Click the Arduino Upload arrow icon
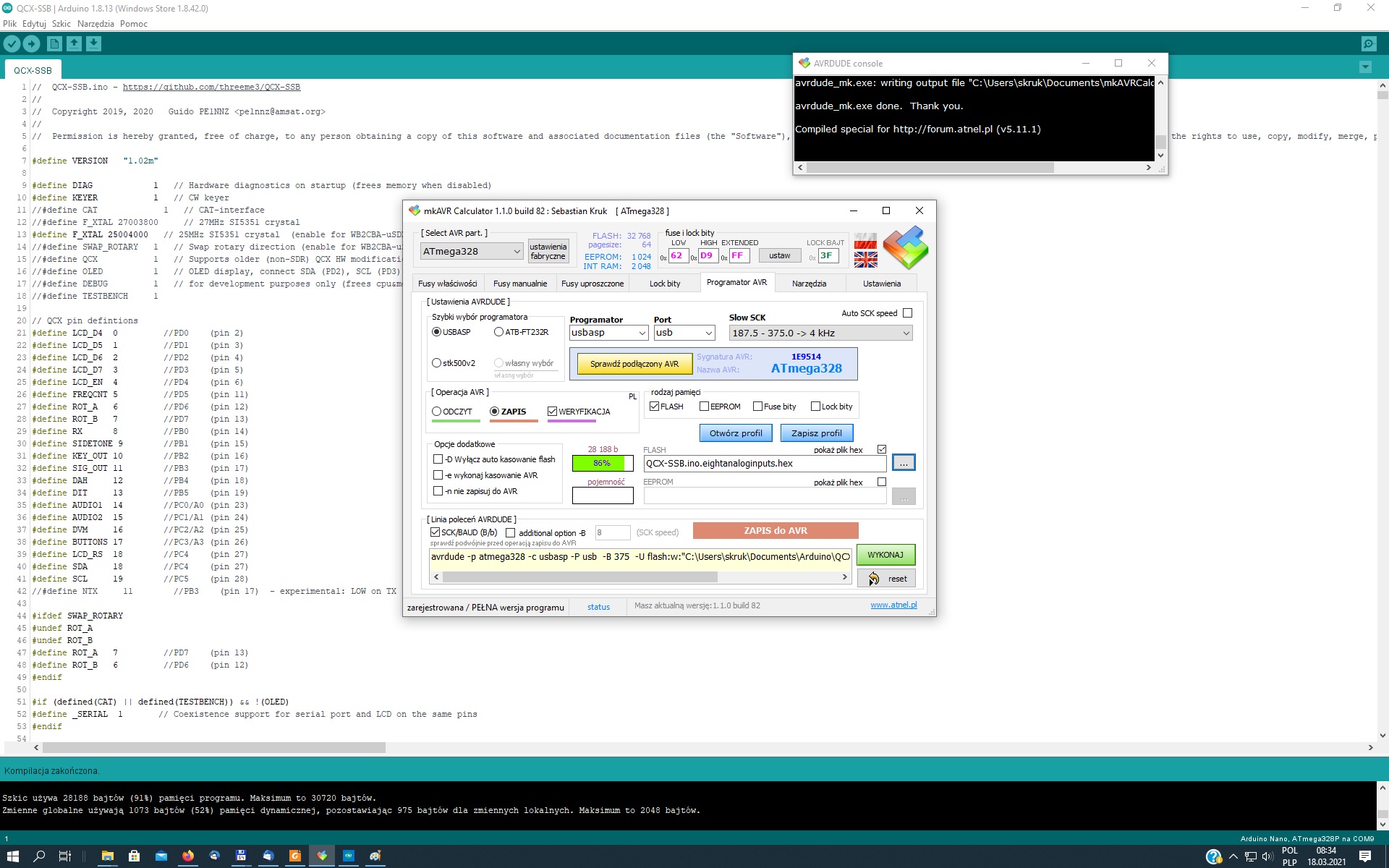 31,44
